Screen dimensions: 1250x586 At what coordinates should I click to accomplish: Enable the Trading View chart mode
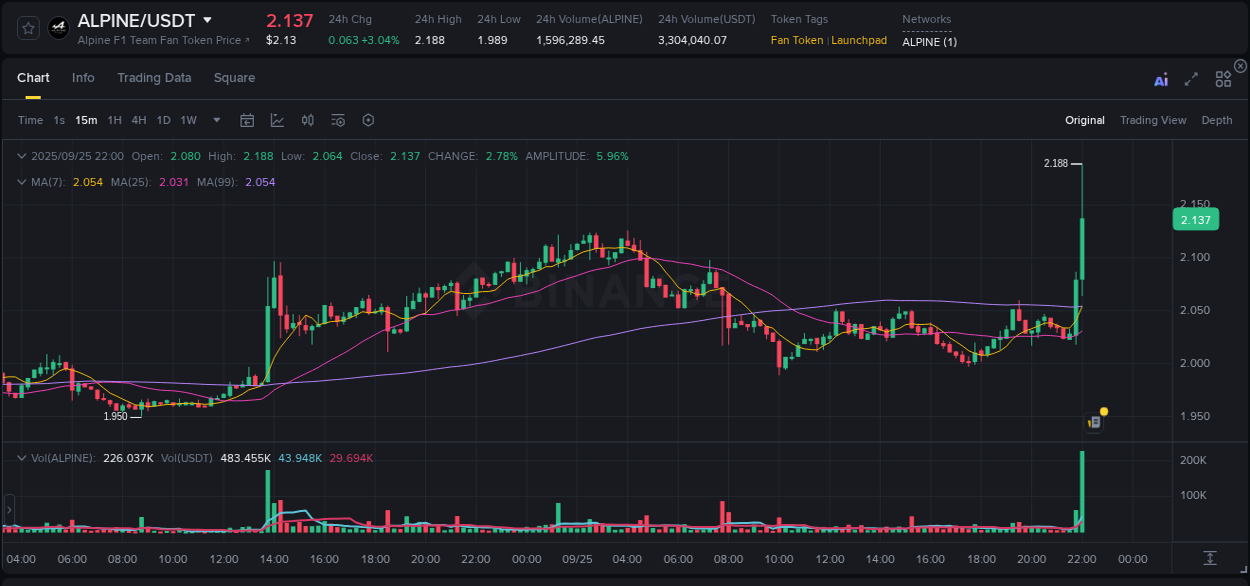pos(1153,120)
